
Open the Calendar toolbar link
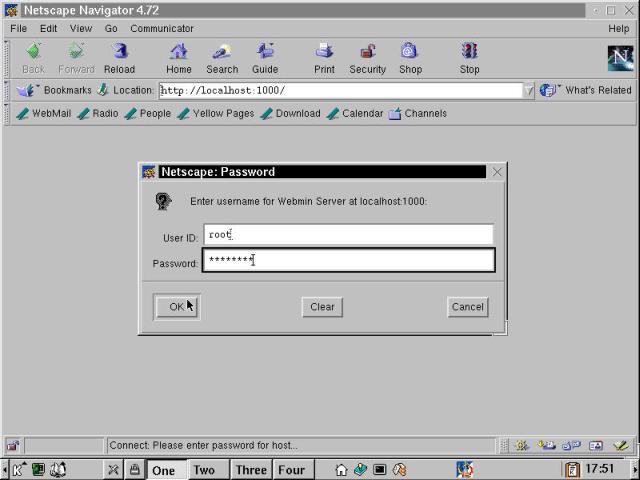coord(355,113)
